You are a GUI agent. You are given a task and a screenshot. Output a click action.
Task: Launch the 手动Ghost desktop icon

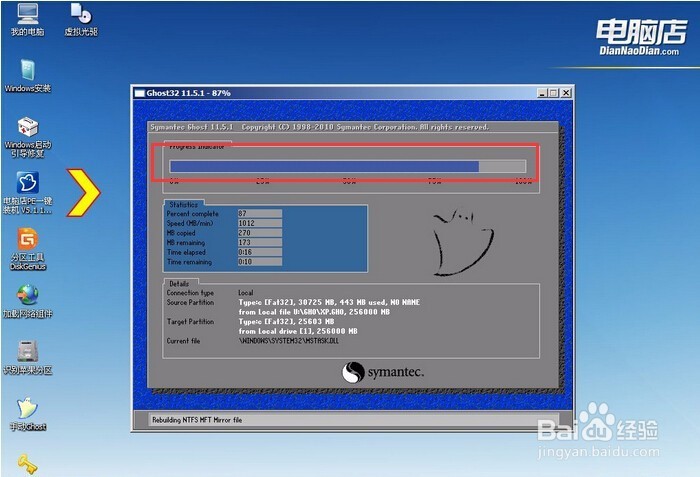28,414
